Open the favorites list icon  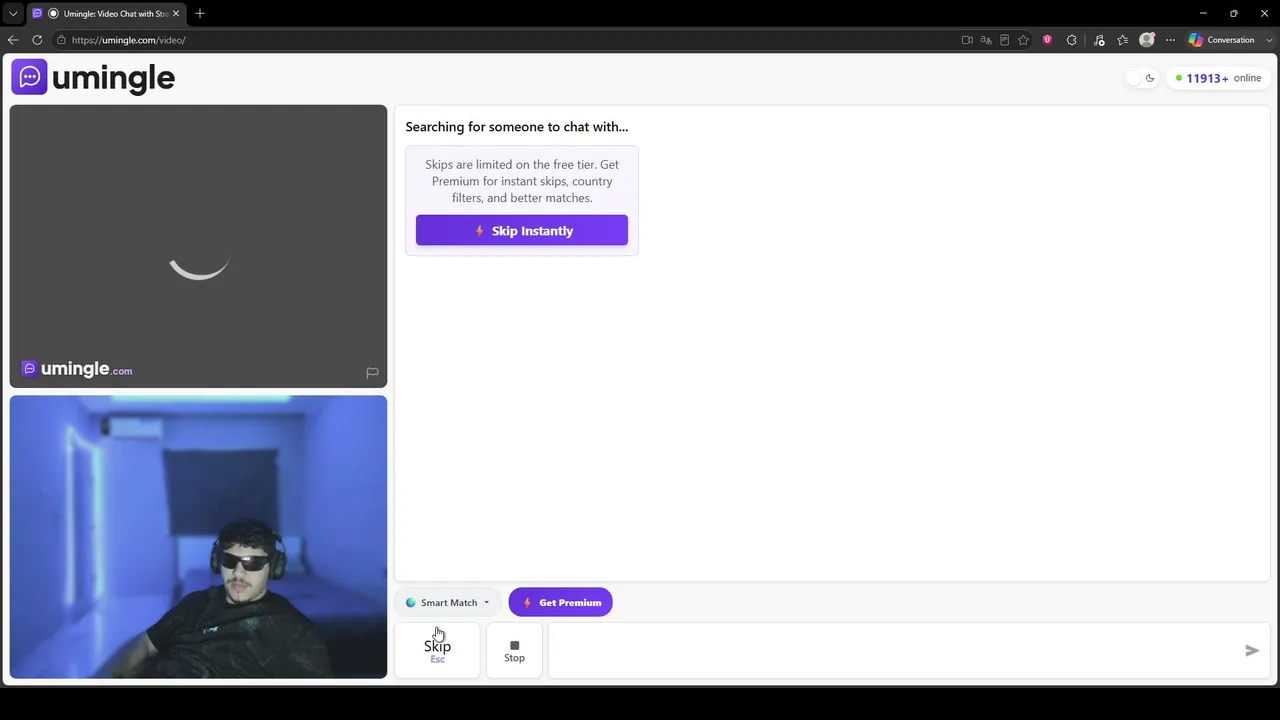click(1122, 40)
